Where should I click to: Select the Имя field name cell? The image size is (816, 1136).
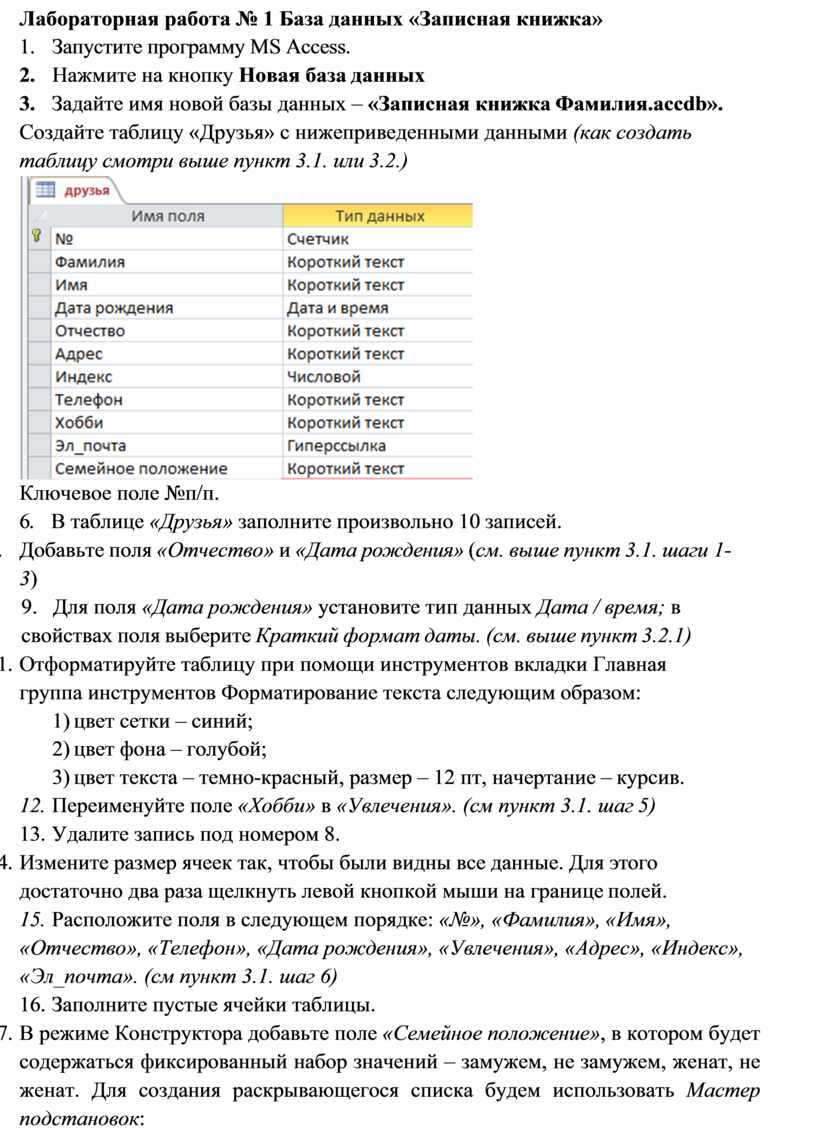point(167,285)
